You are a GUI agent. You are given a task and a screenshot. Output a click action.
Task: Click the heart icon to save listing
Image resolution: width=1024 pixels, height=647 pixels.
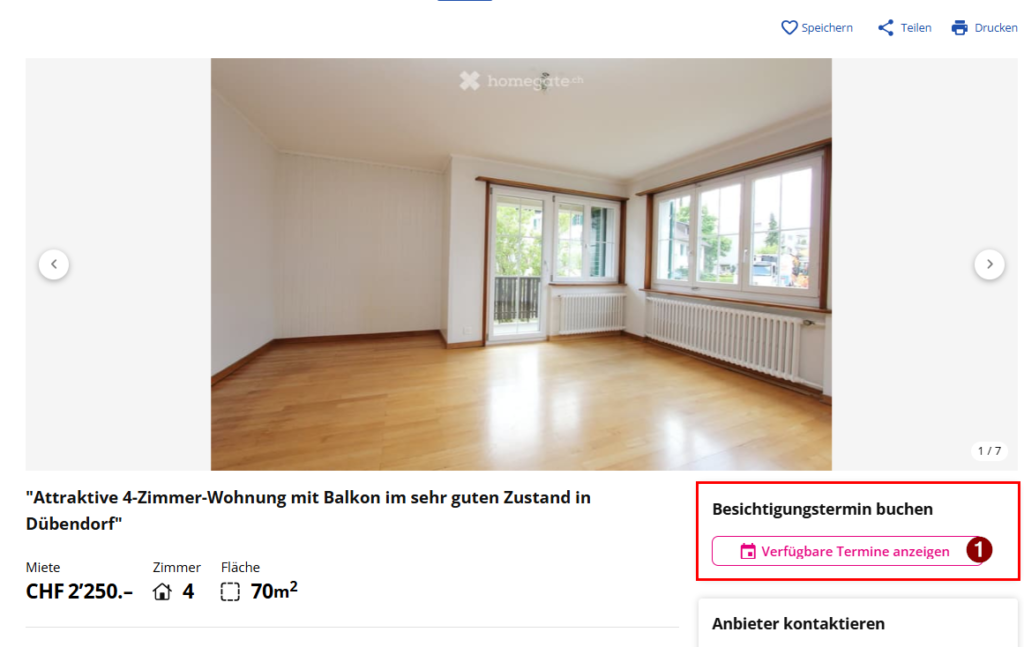pos(789,27)
